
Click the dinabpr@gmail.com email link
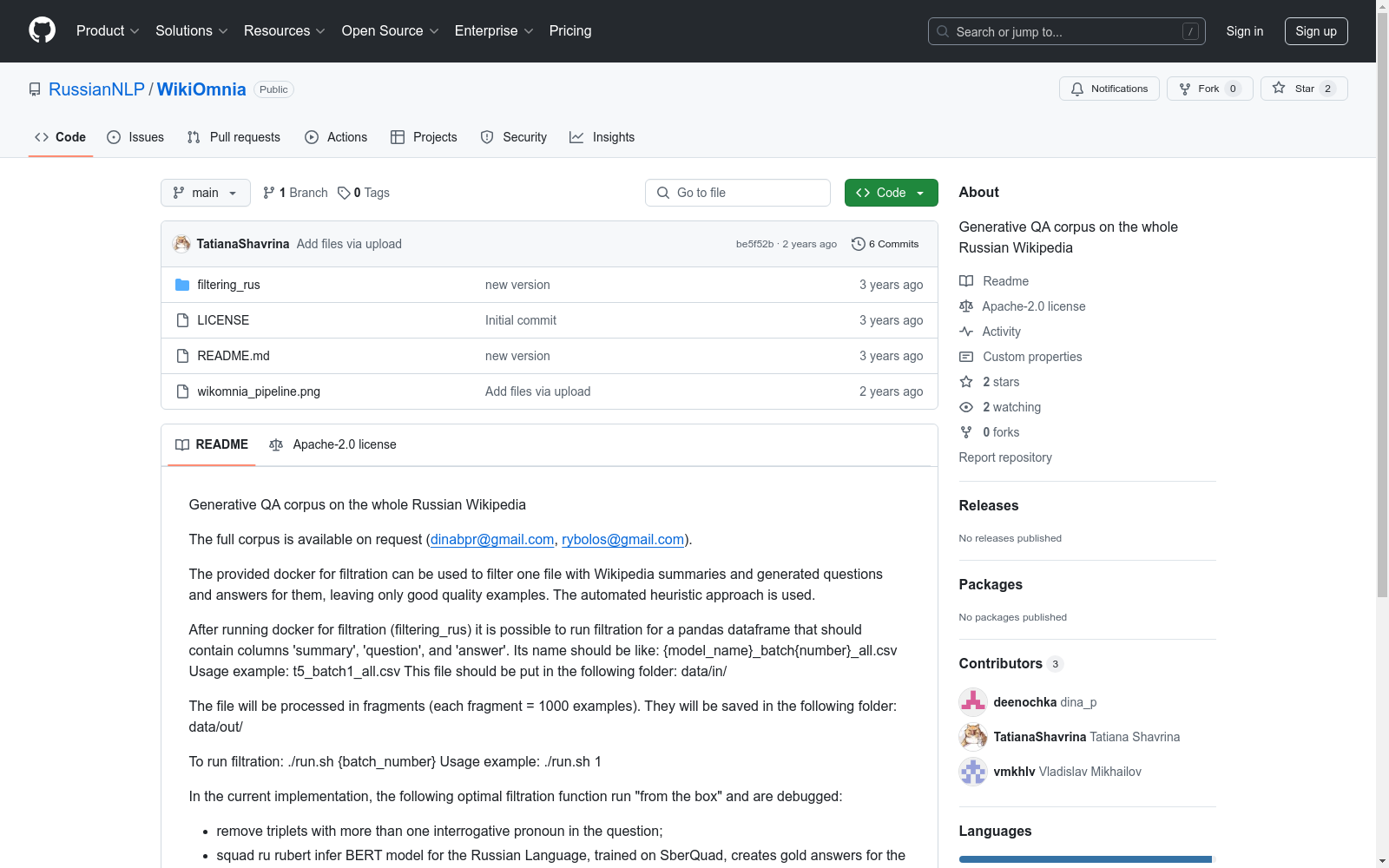coord(492,539)
